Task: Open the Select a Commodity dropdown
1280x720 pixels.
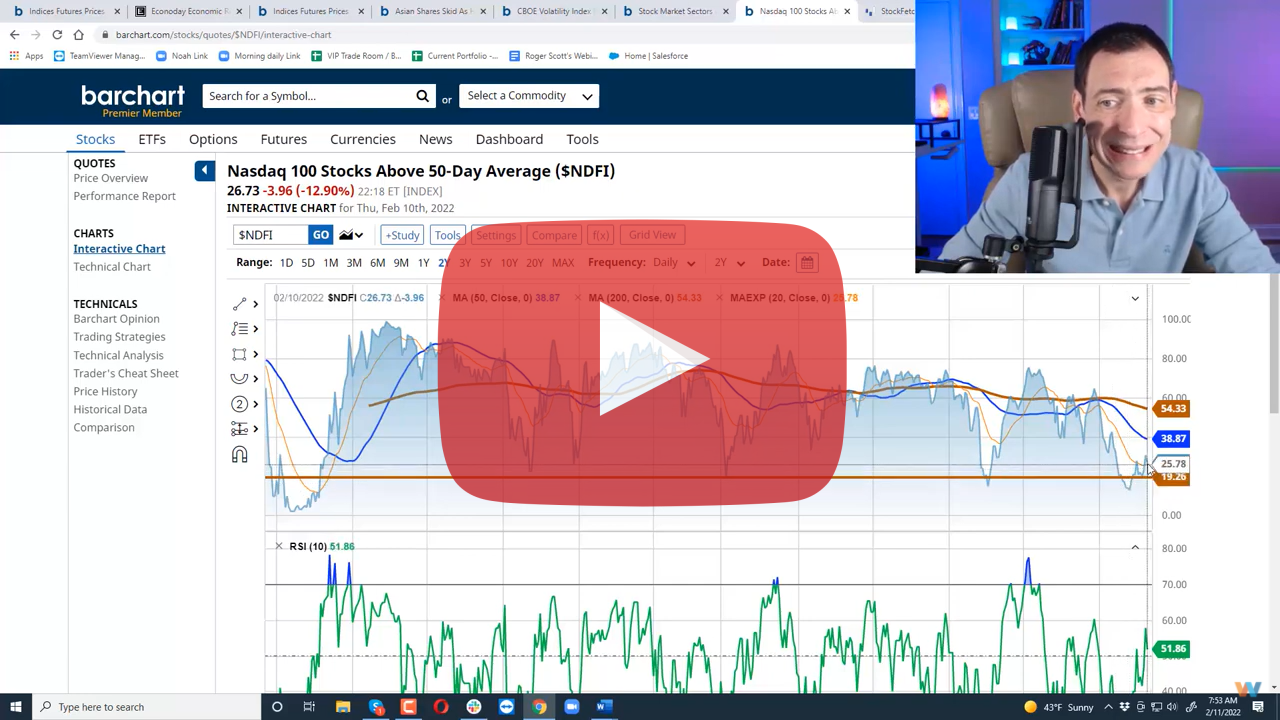Action: (x=529, y=96)
